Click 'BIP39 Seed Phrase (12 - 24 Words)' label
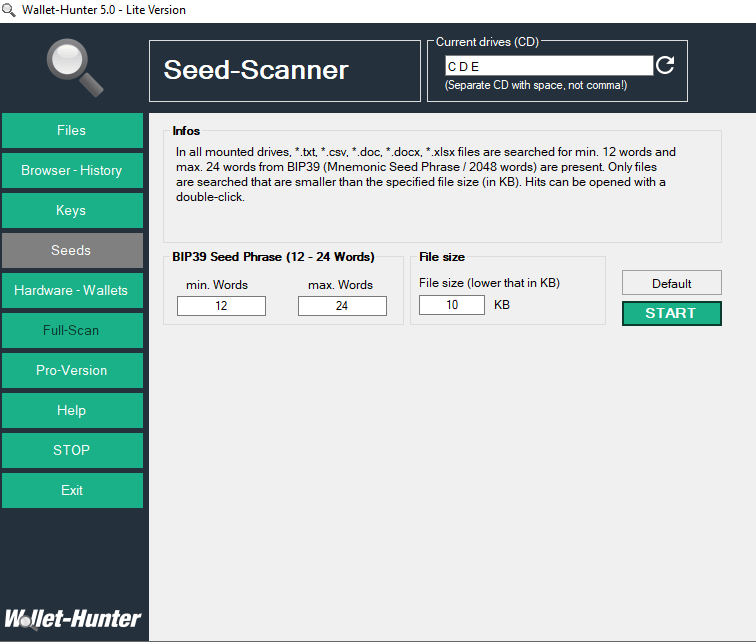This screenshot has width=756, height=642. [273, 257]
